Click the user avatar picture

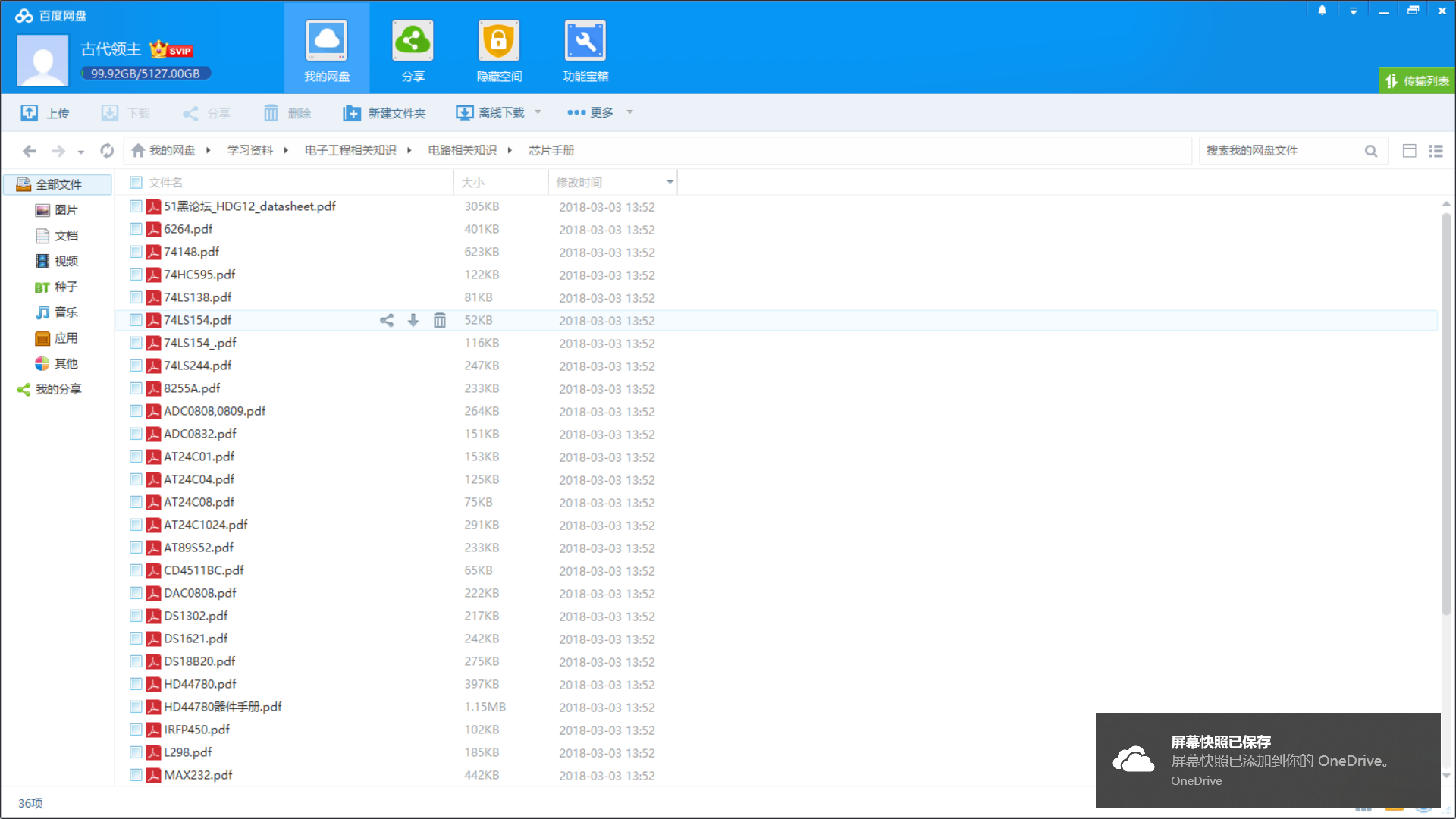pos(42,61)
